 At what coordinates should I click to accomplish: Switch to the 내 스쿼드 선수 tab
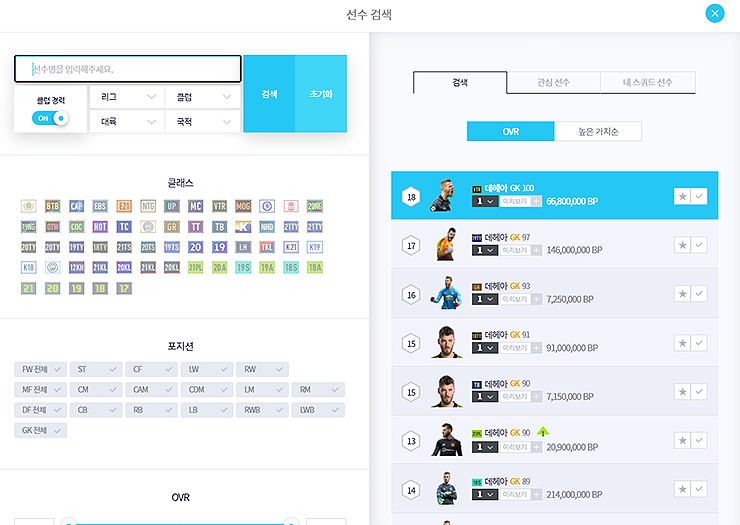(x=648, y=83)
